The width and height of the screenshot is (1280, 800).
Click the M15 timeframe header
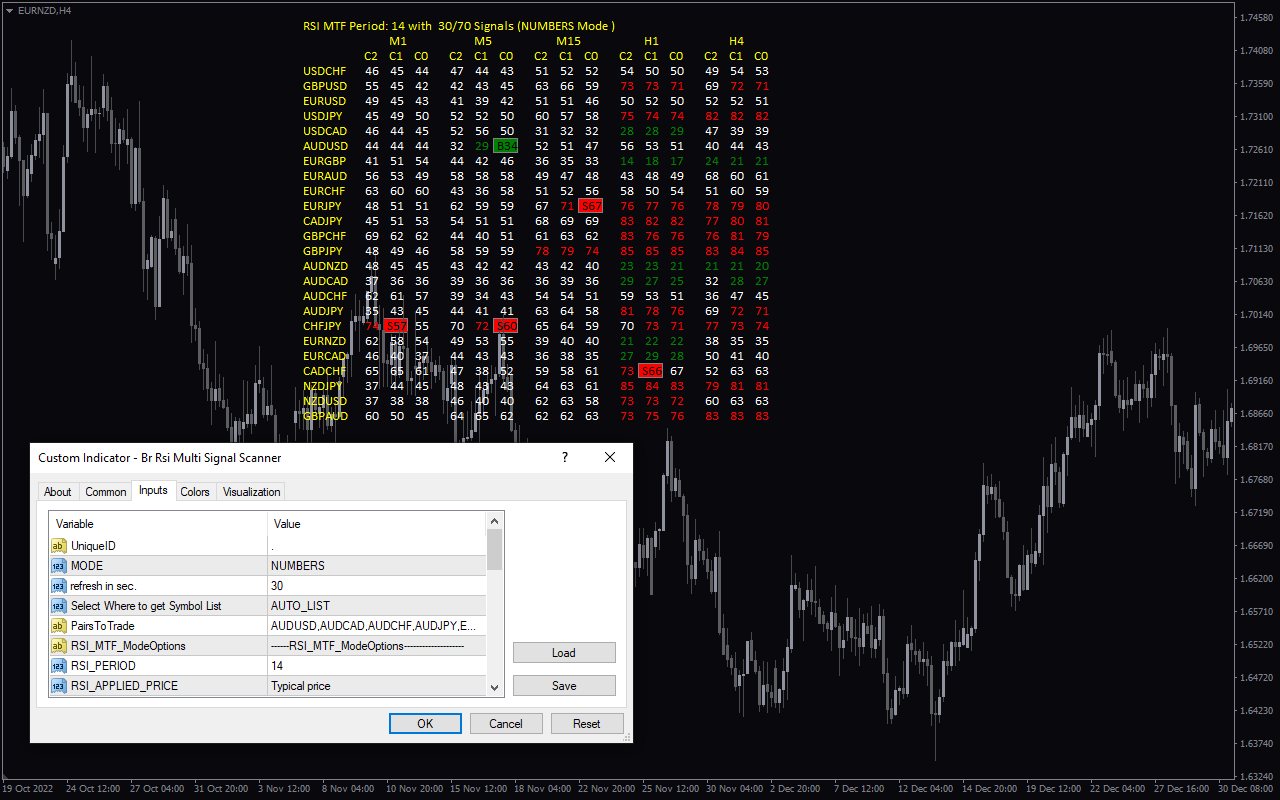(x=569, y=41)
